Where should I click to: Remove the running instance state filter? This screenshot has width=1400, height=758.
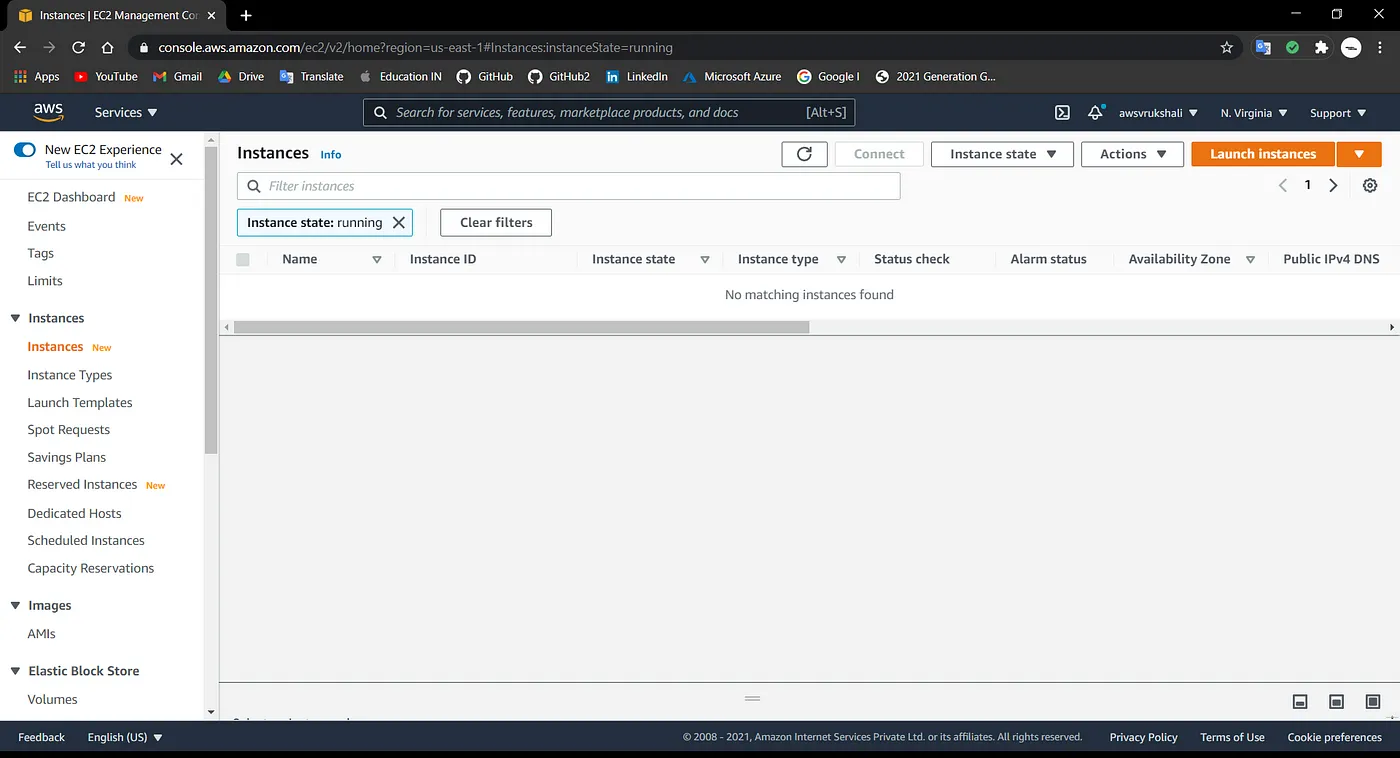click(398, 223)
